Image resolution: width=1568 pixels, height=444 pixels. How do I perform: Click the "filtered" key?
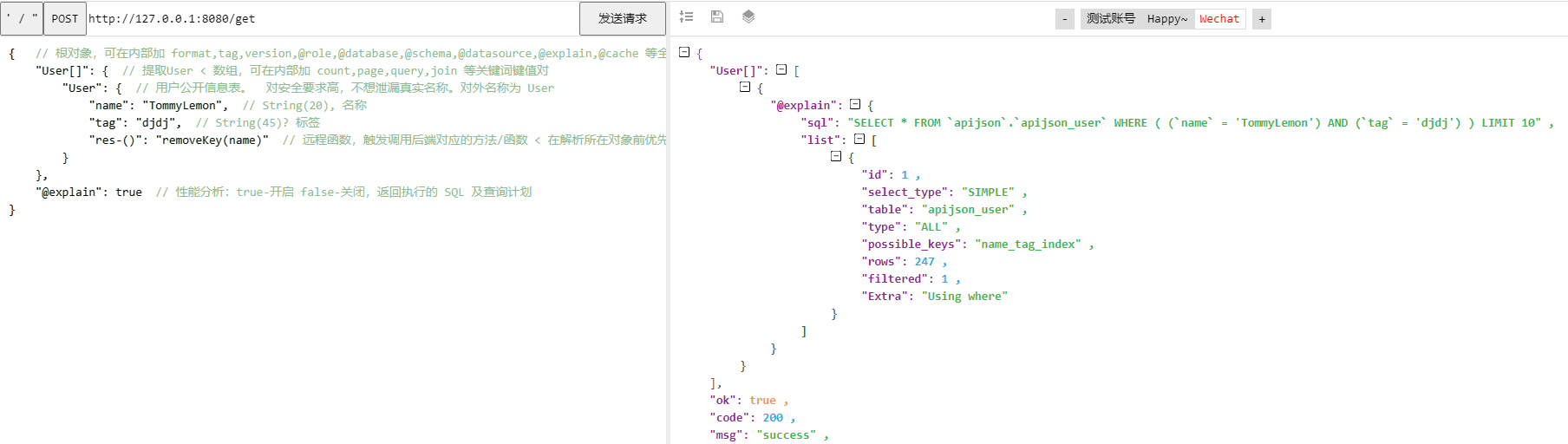(x=895, y=279)
